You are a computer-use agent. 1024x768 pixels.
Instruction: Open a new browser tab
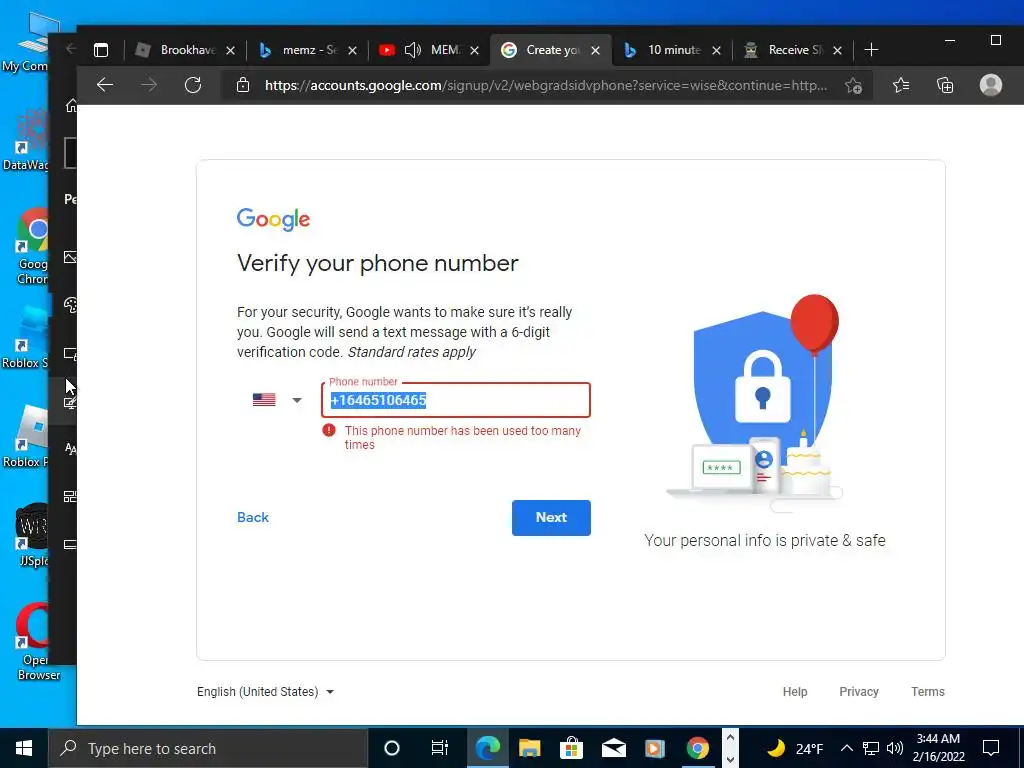pyautogui.click(x=871, y=50)
